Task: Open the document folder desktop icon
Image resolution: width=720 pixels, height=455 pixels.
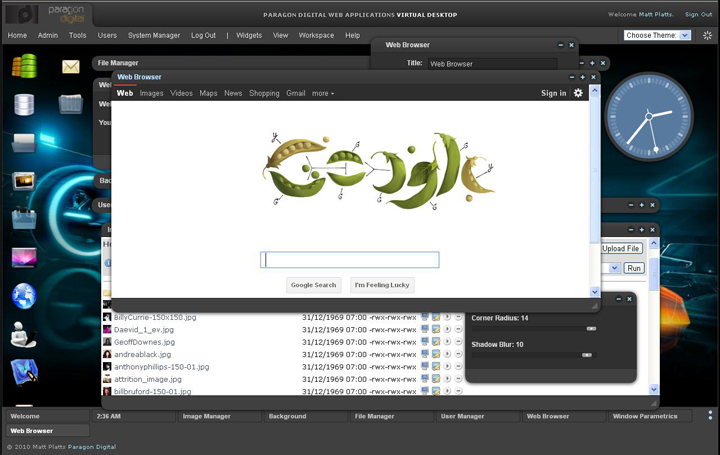Action: [24, 143]
